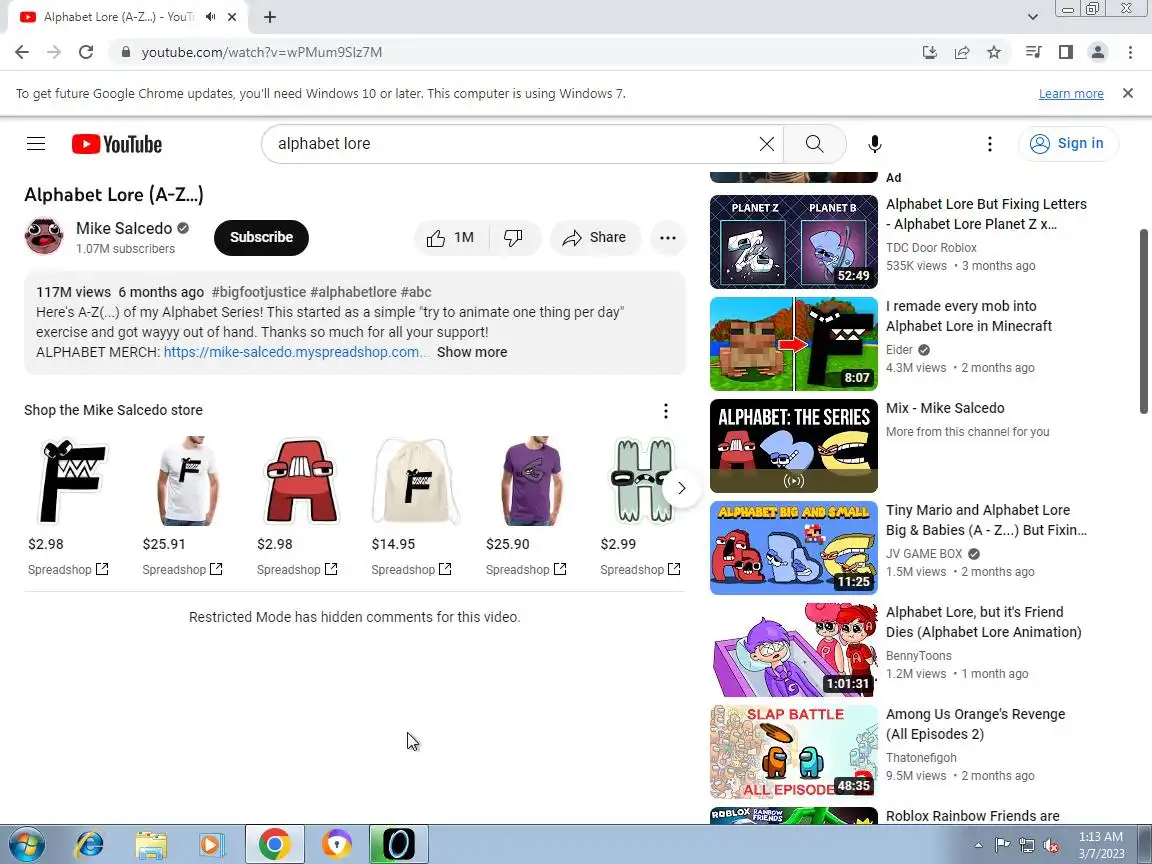This screenshot has width=1152, height=864.
Task: Reload the YouTube page
Action: pos(86,52)
